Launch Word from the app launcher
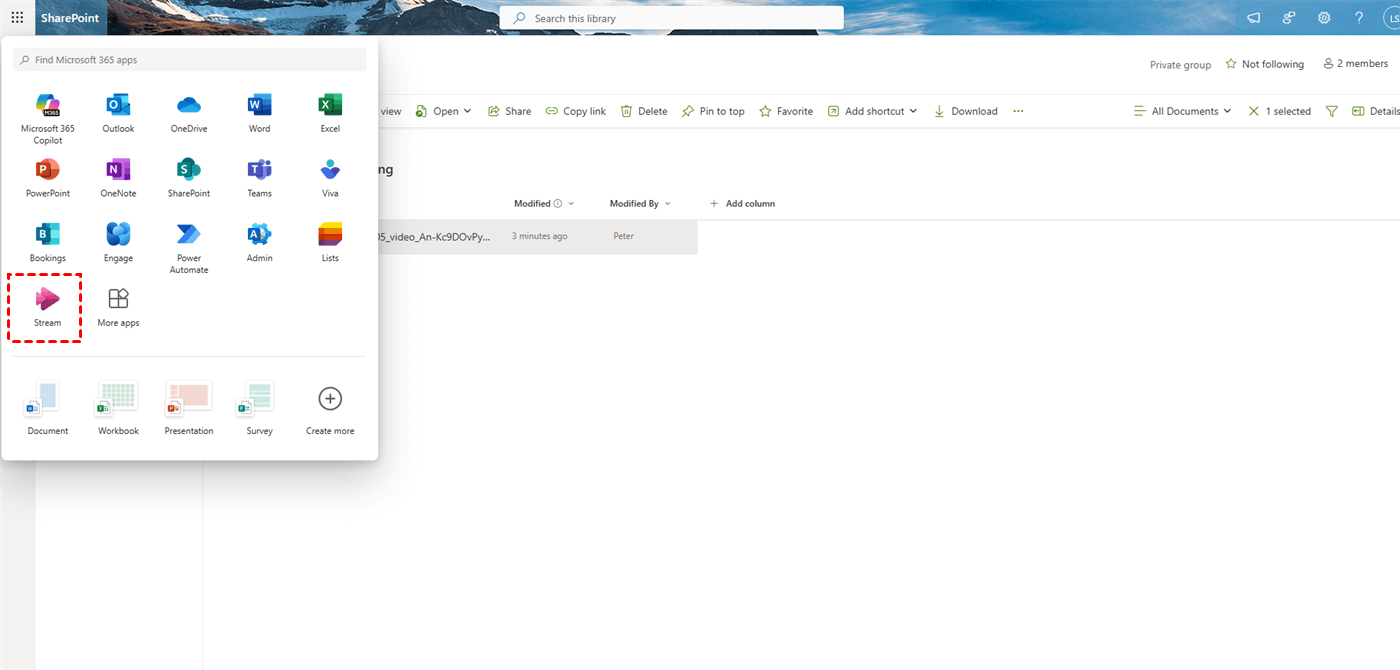 point(259,114)
